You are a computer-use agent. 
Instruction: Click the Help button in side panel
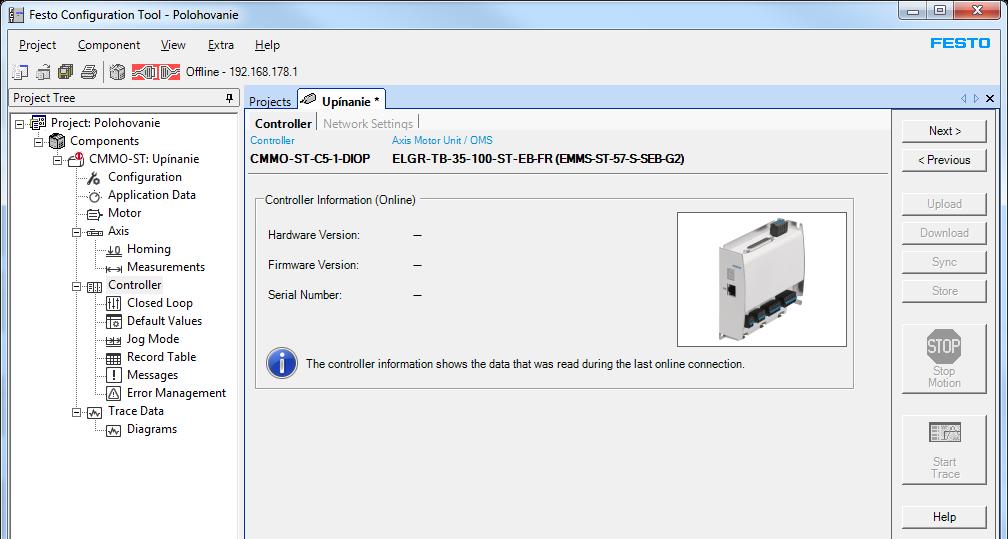(x=944, y=517)
